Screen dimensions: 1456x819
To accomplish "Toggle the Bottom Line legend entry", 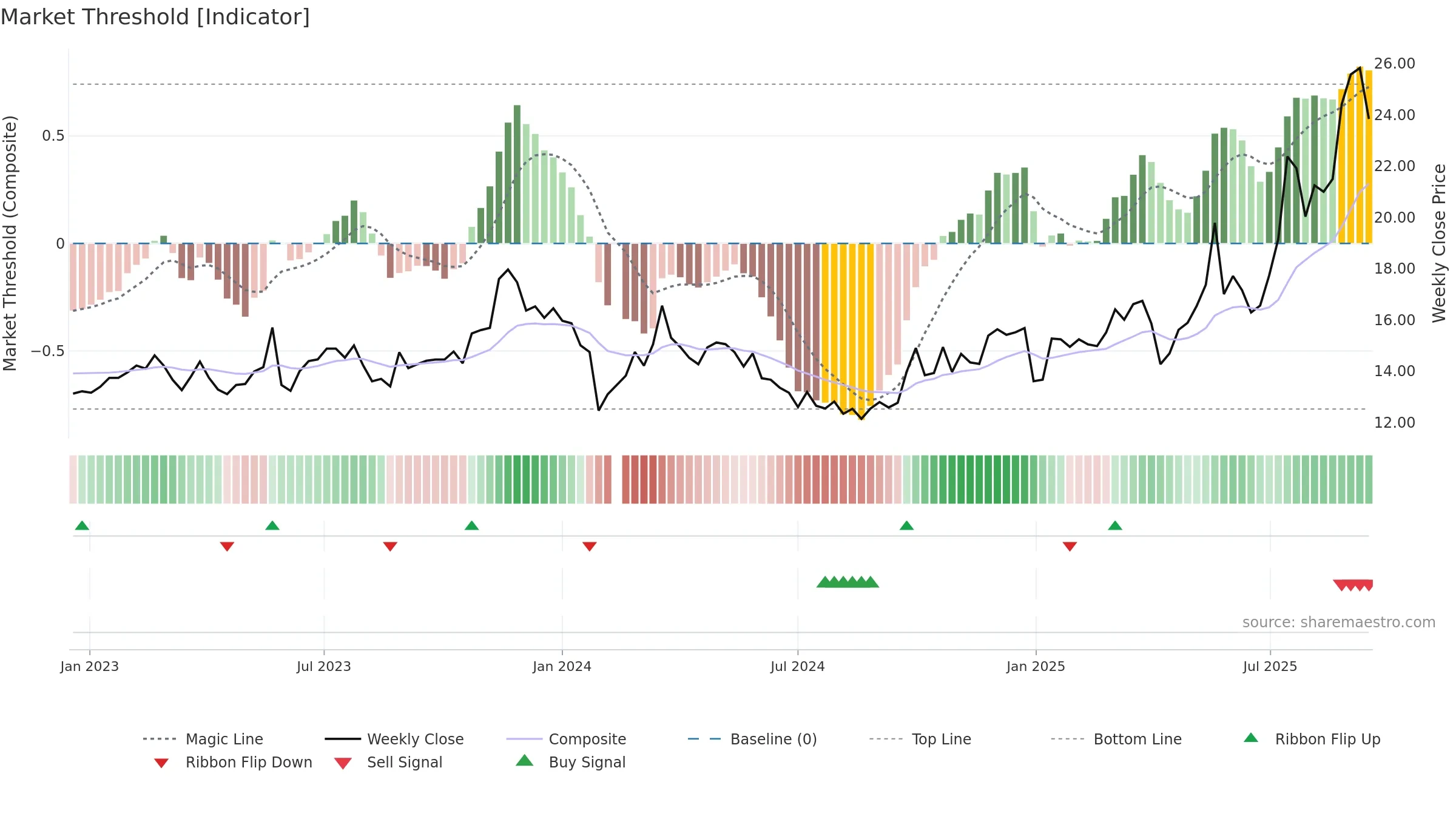I will tap(1116, 739).
